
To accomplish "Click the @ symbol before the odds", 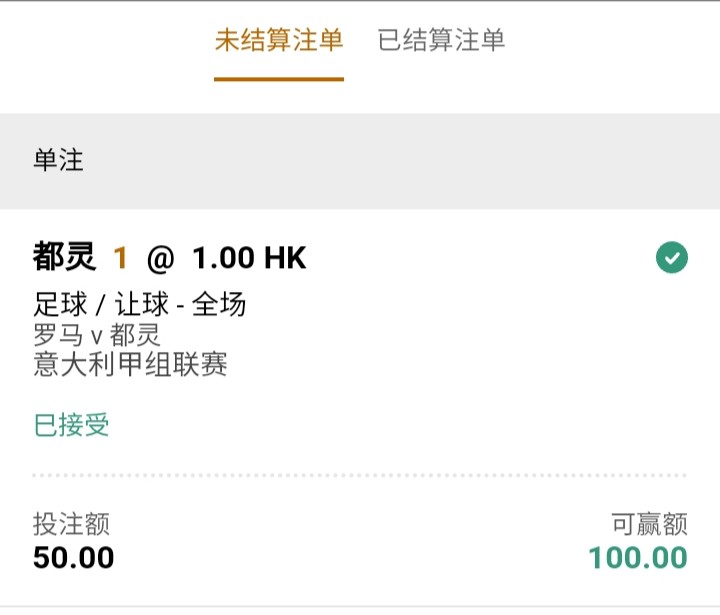I will coord(160,259).
